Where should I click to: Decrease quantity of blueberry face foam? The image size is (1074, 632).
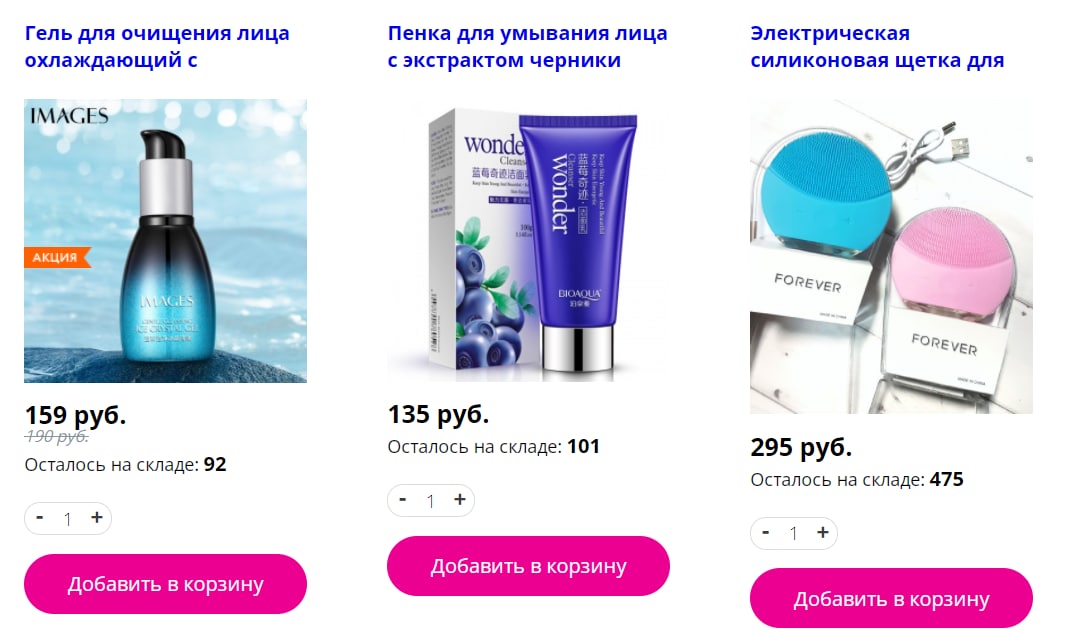point(403,500)
